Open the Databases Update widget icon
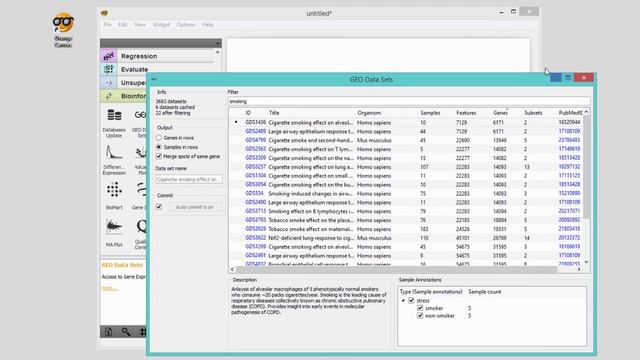 click(114, 116)
